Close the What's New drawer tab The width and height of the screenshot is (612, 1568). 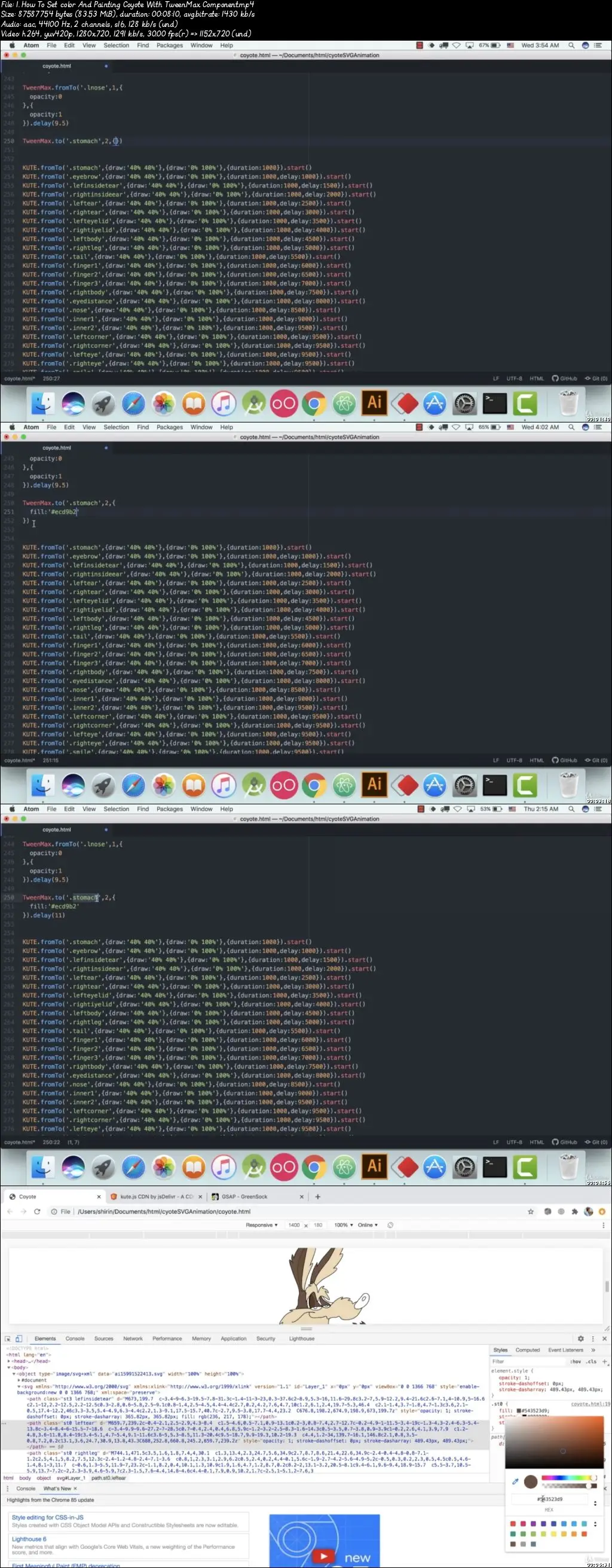pyautogui.click(x=75, y=1489)
